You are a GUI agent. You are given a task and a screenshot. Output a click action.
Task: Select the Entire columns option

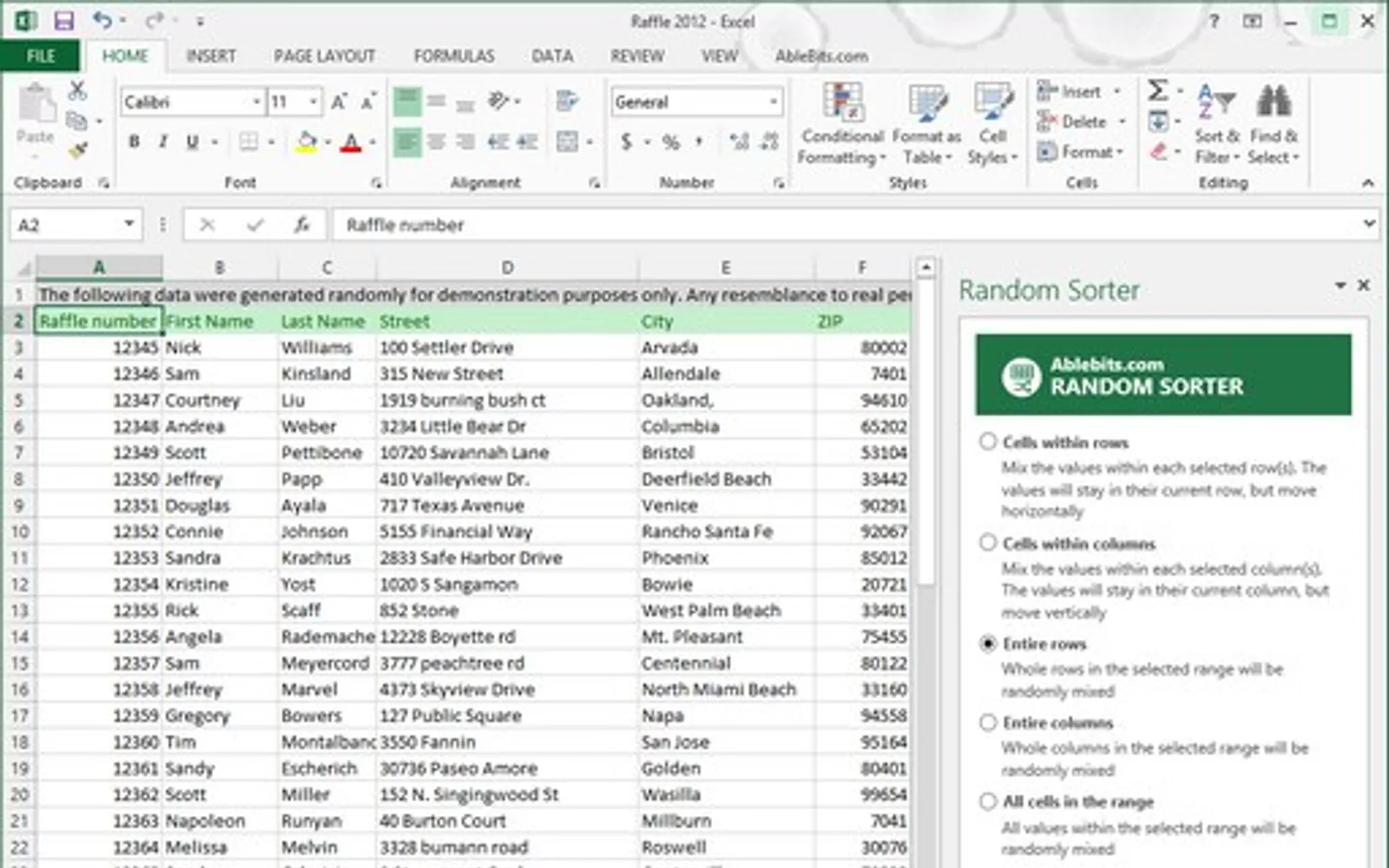[987, 722]
